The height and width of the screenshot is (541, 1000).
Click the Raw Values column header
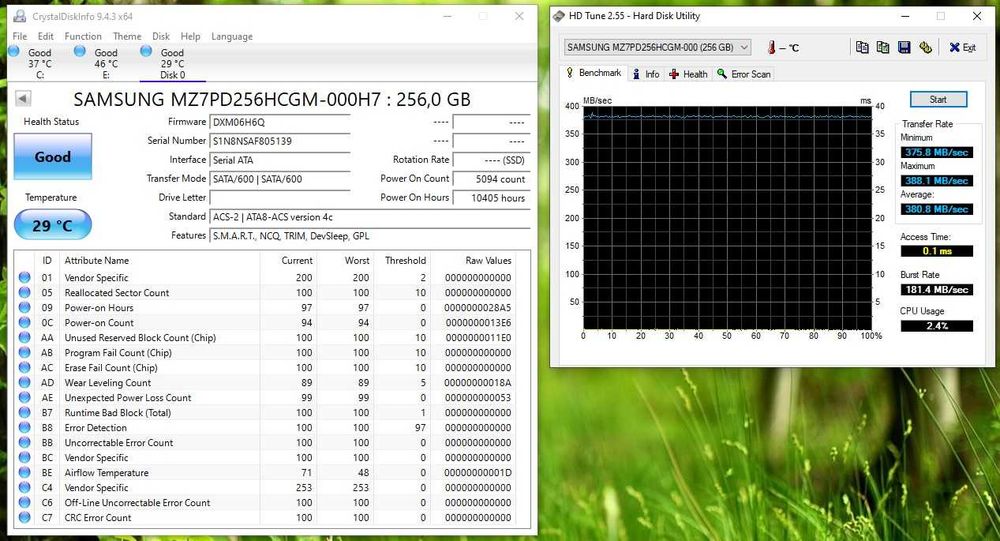(x=488, y=260)
